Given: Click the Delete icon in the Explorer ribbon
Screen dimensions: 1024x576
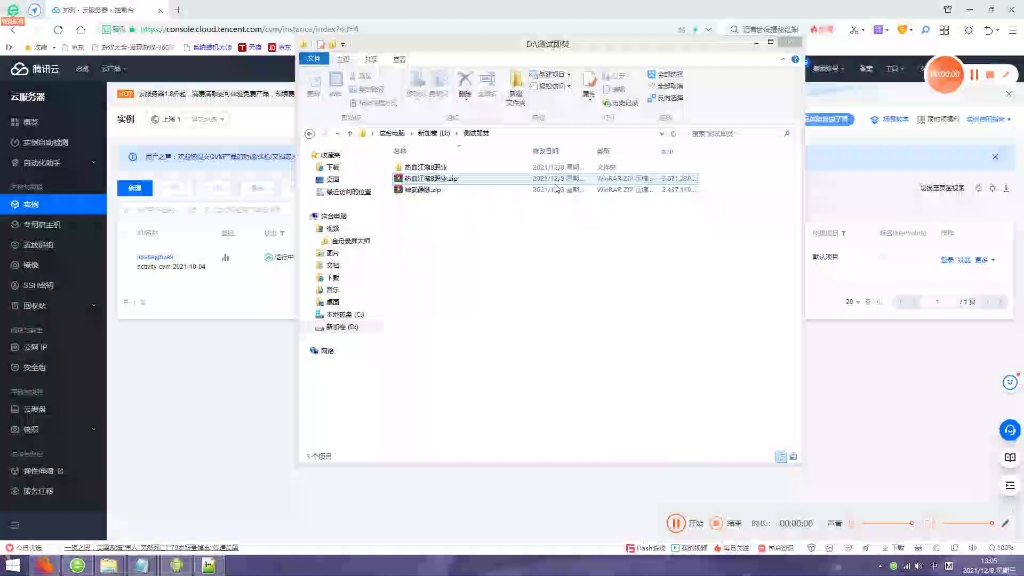Looking at the screenshot, I should click(464, 82).
